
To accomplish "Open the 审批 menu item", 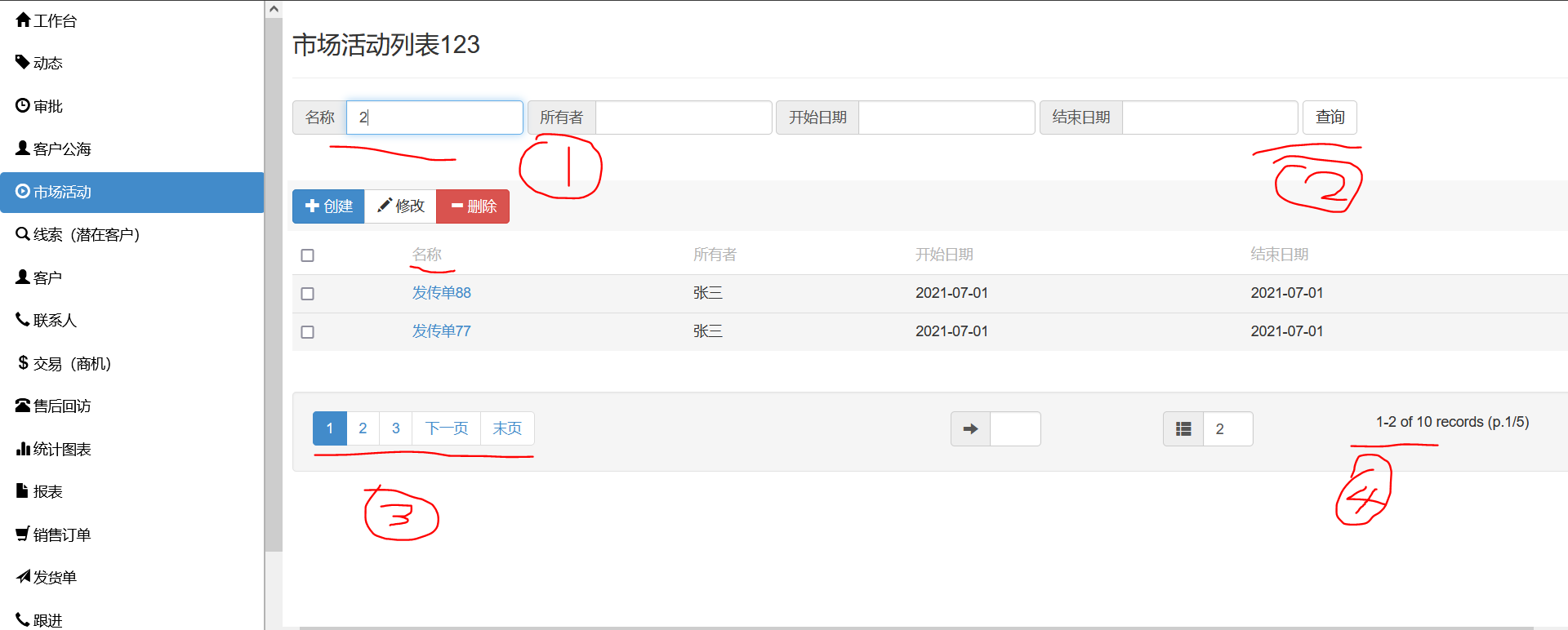I will click(x=132, y=106).
